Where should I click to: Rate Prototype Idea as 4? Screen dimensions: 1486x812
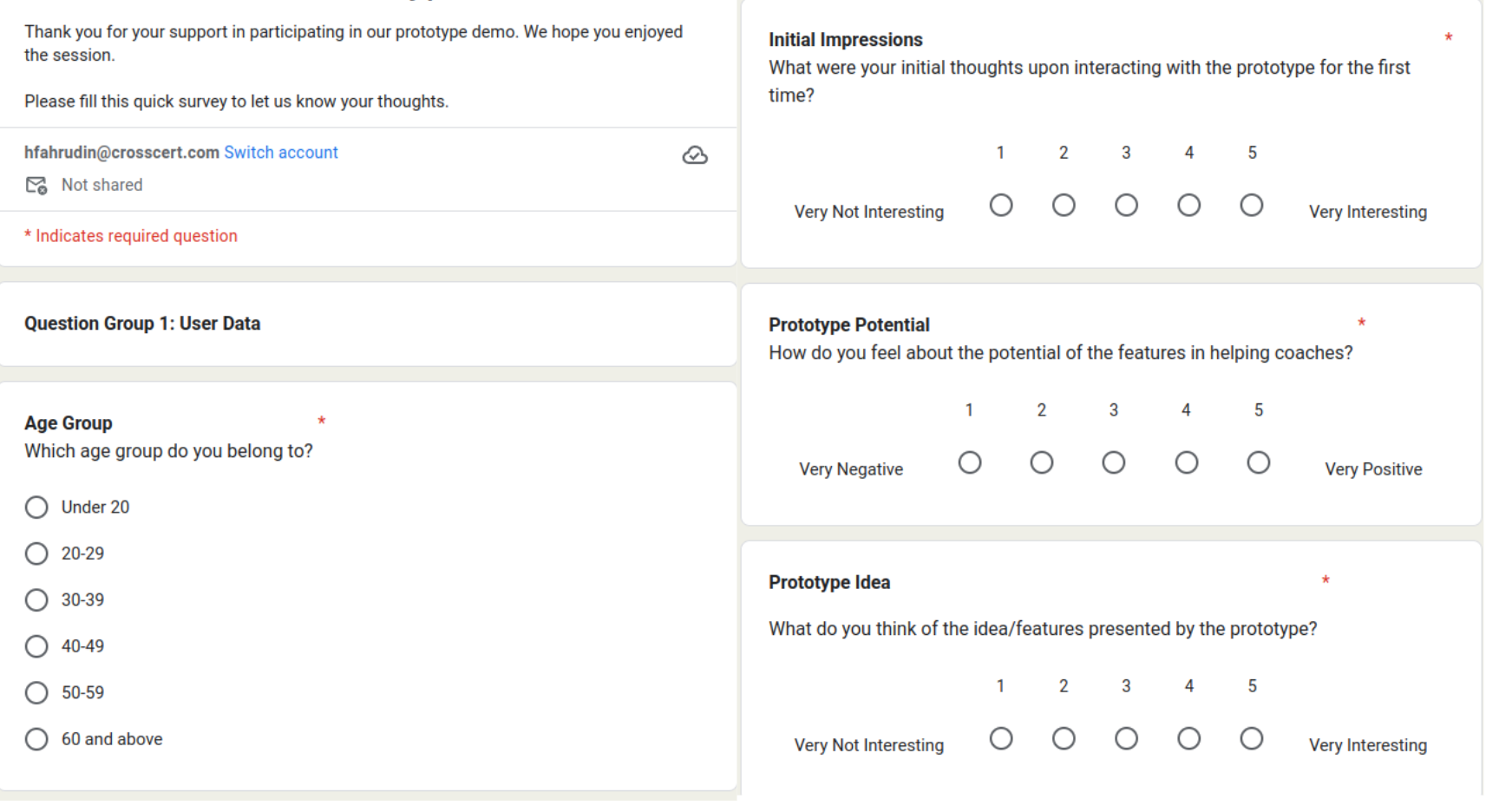tap(1189, 739)
